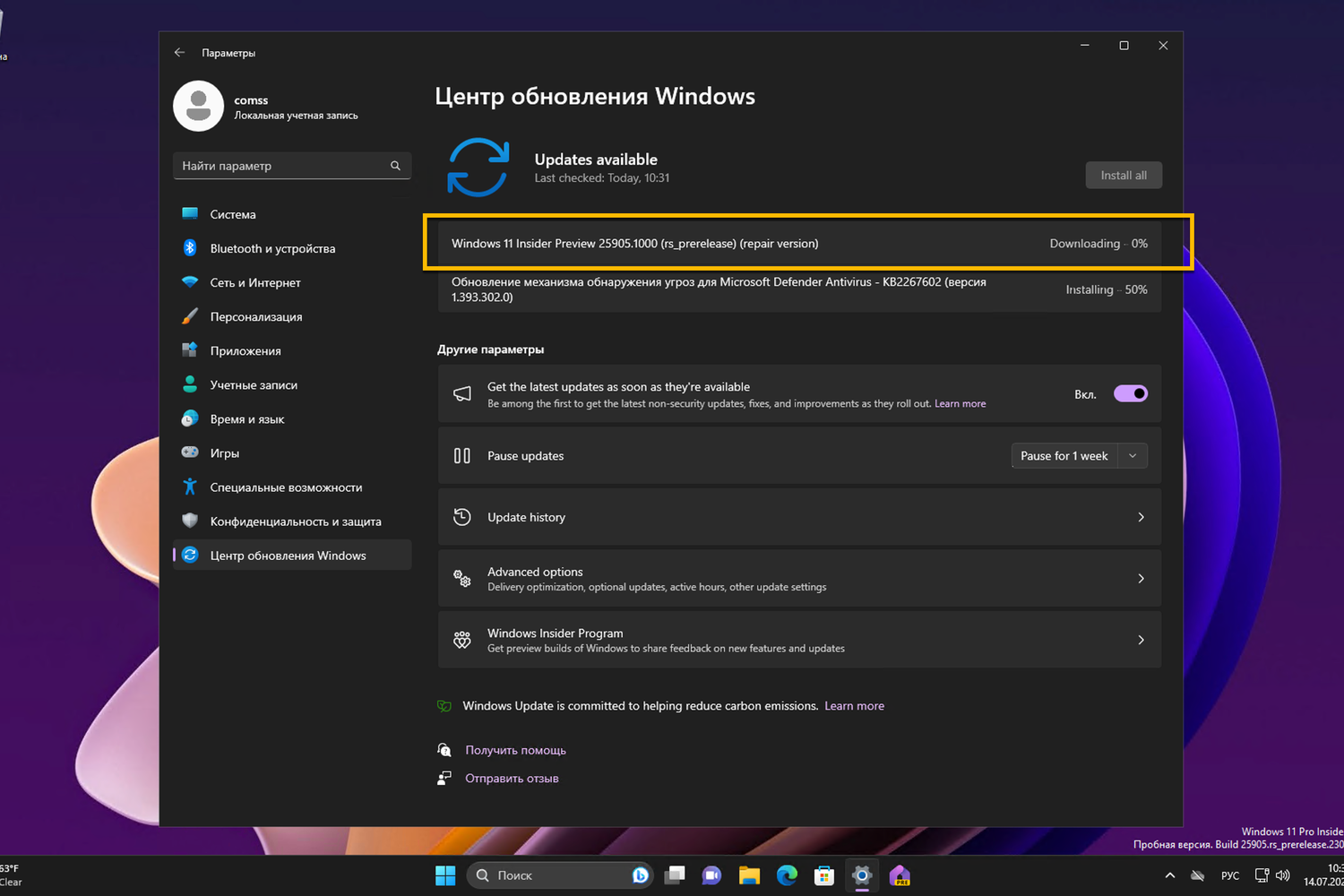Image resolution: width=1344 pixels, height=896 pixels.
Task: Click the Pause for 1 week button
Action: click(1064, 456)
